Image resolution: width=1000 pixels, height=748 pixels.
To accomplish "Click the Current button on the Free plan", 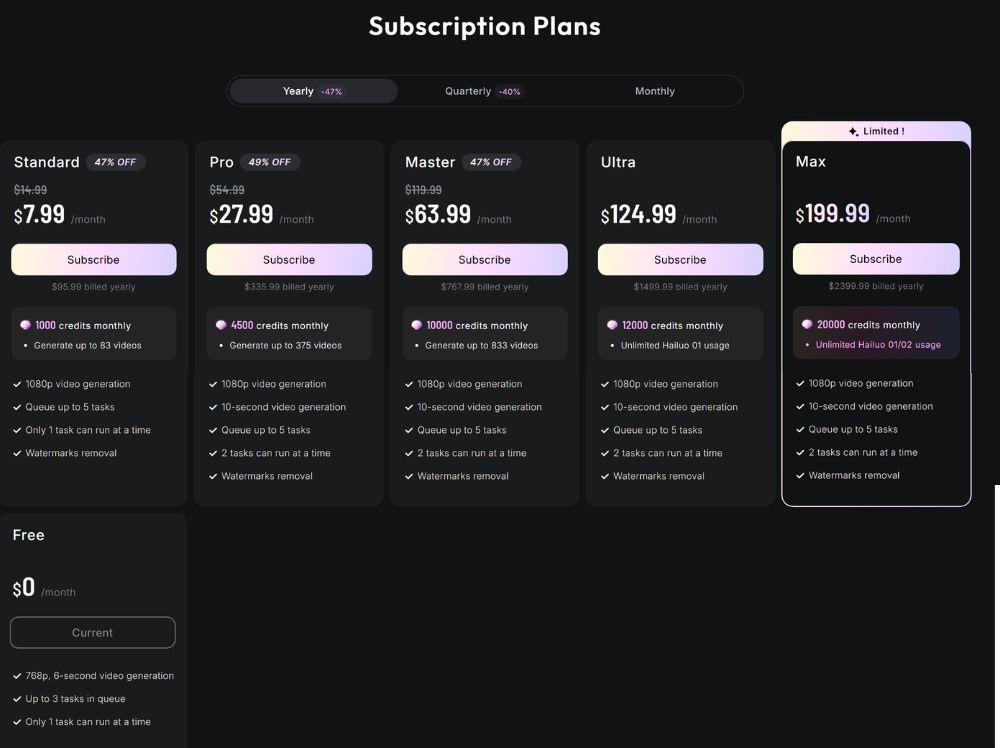I will pos(93,633).
